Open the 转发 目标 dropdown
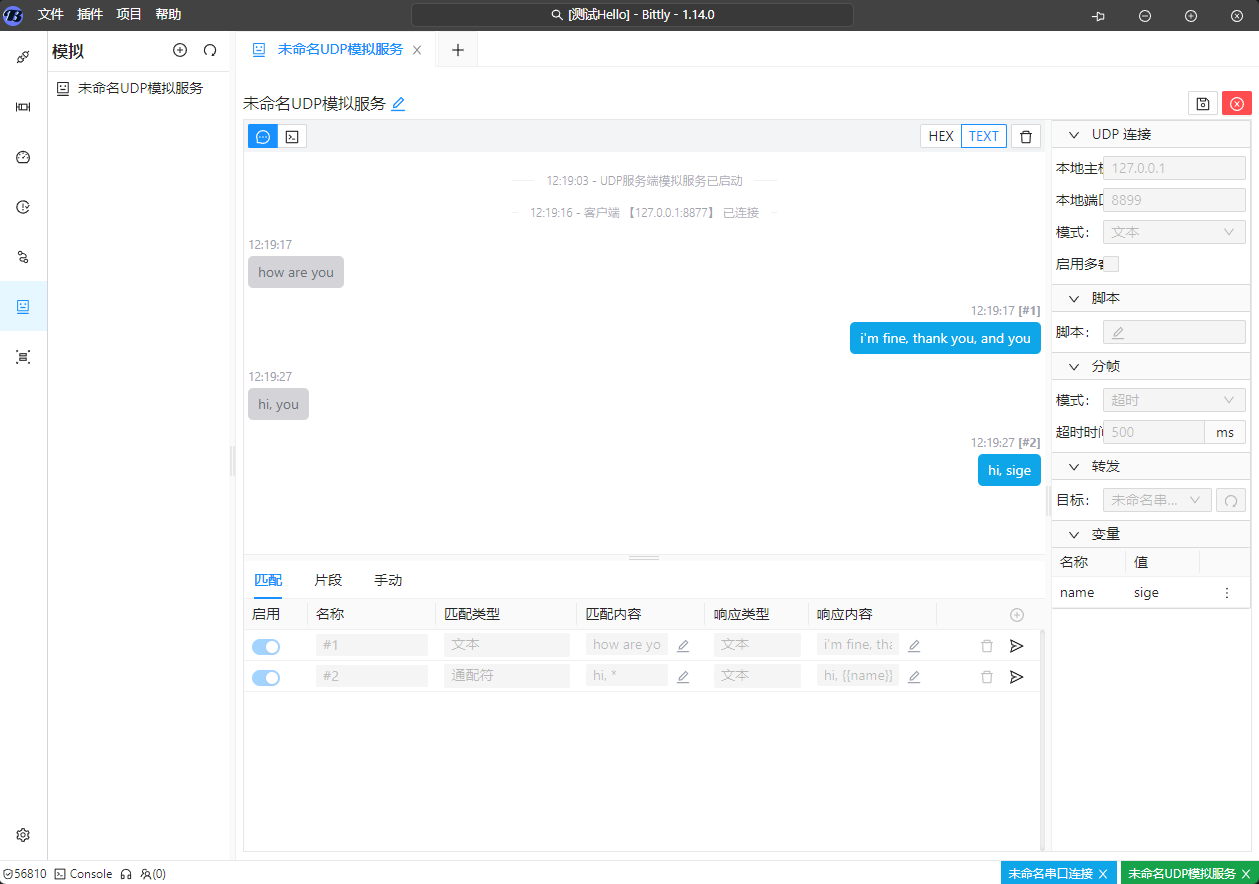Viewport: 1259px width, 884px height. coord(1156,500)
